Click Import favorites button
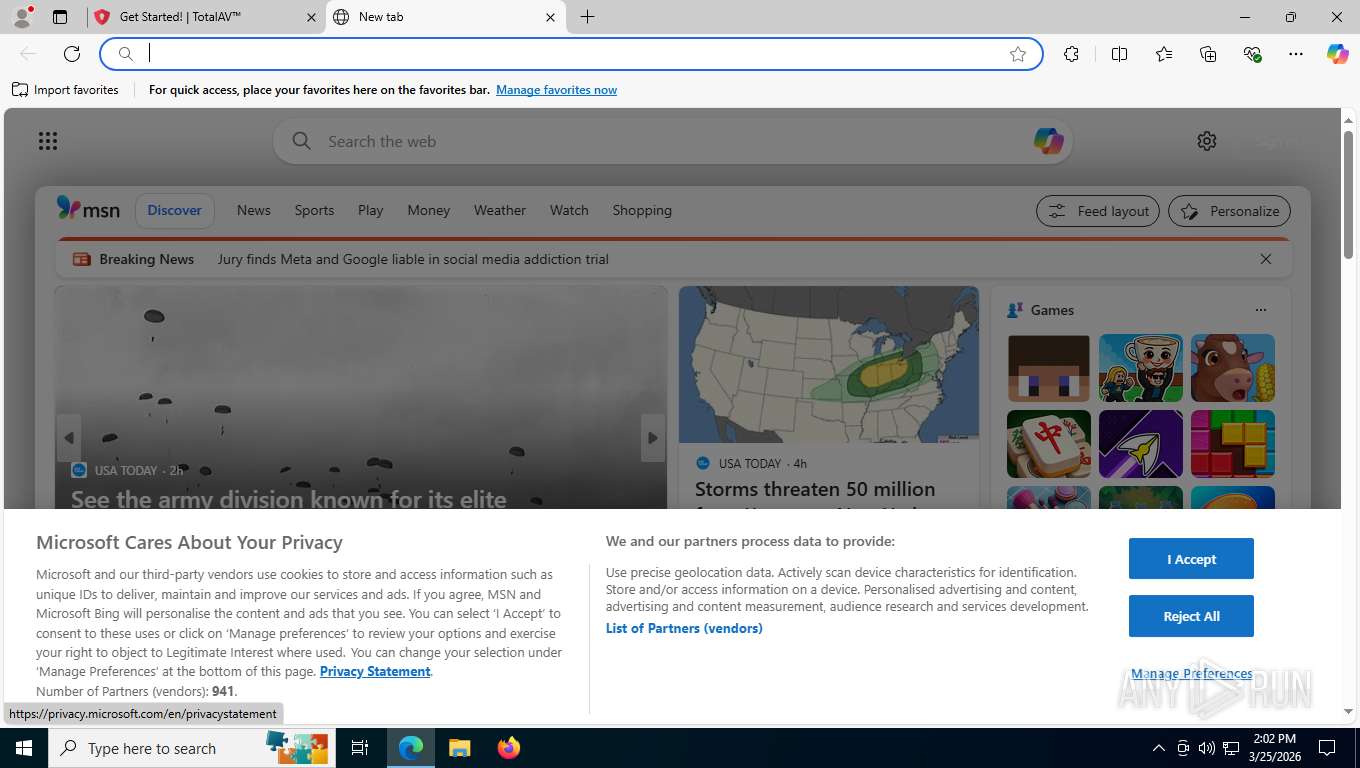Viewport: 1360px width, 768px height. pos(65,90)
